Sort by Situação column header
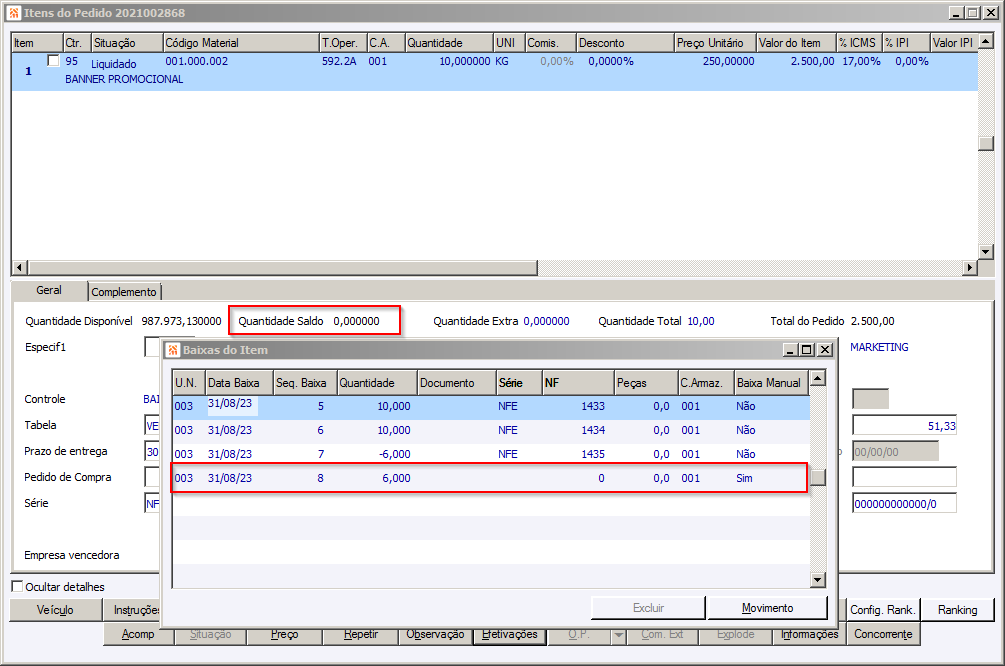Viewport: 1005px width, 666px height. point(127,43)
